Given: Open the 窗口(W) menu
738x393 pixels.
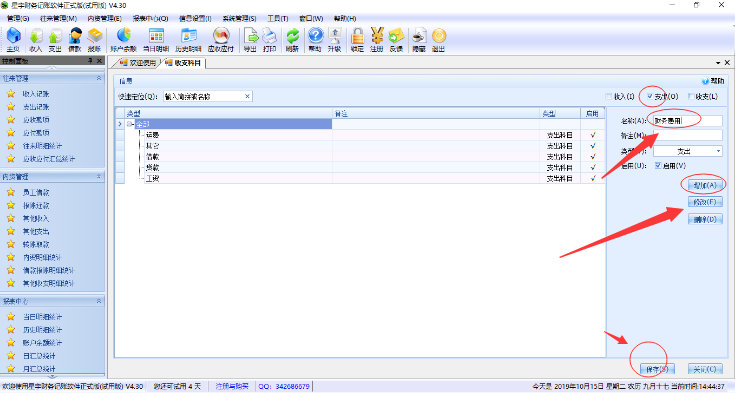Looking at the screenshot, I should pyautogui.click(x=311, y=18).
